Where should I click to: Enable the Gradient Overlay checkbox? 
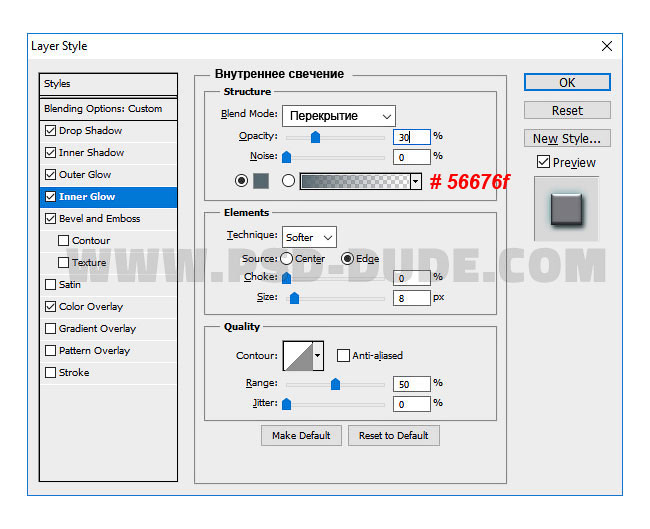coord(50,328)
